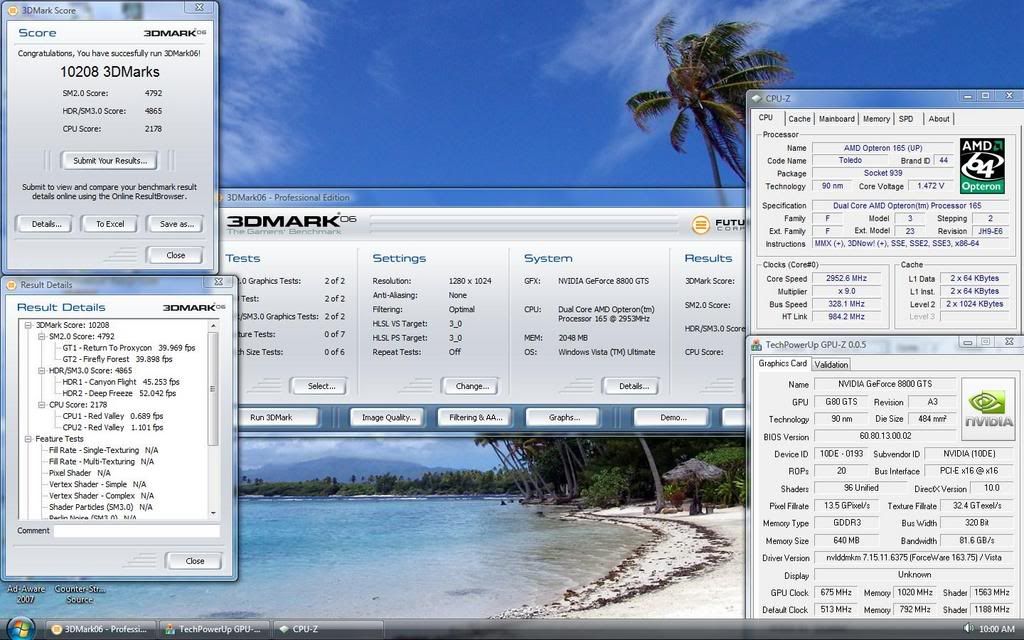This screenshot has height=640, width=1024.
Task: Click scroll-up arrow in Result Details
Action: coord(213,325)
